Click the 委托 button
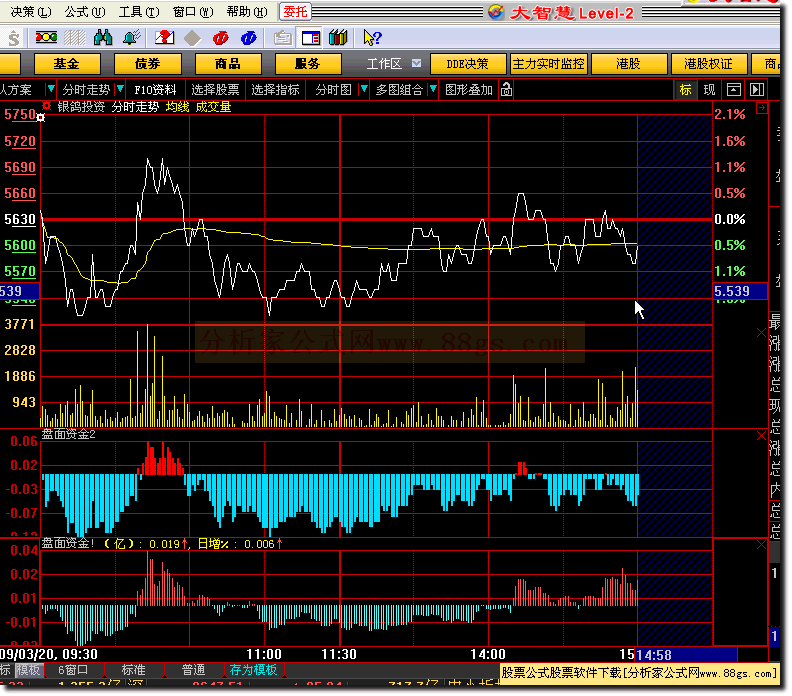This screenshot has height=696, width=792. click(x=295, y=12)
